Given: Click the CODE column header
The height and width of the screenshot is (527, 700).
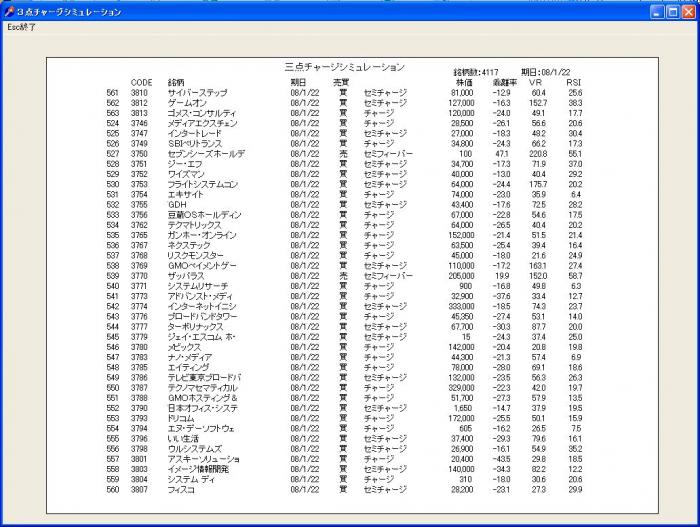Looking at the screenshot, I should 142,82.
